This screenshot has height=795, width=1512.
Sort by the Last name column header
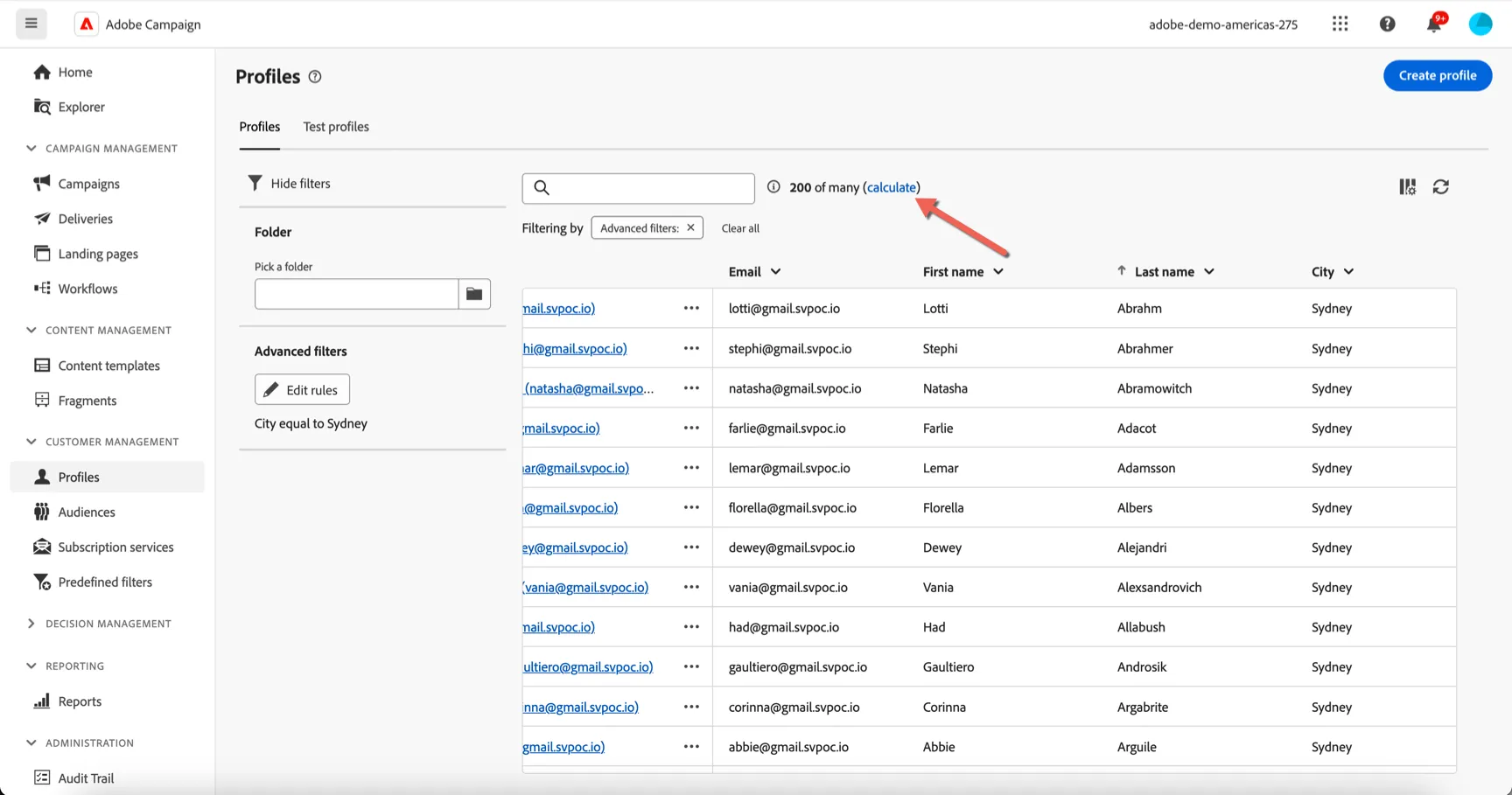click(x=1164, y=272)
